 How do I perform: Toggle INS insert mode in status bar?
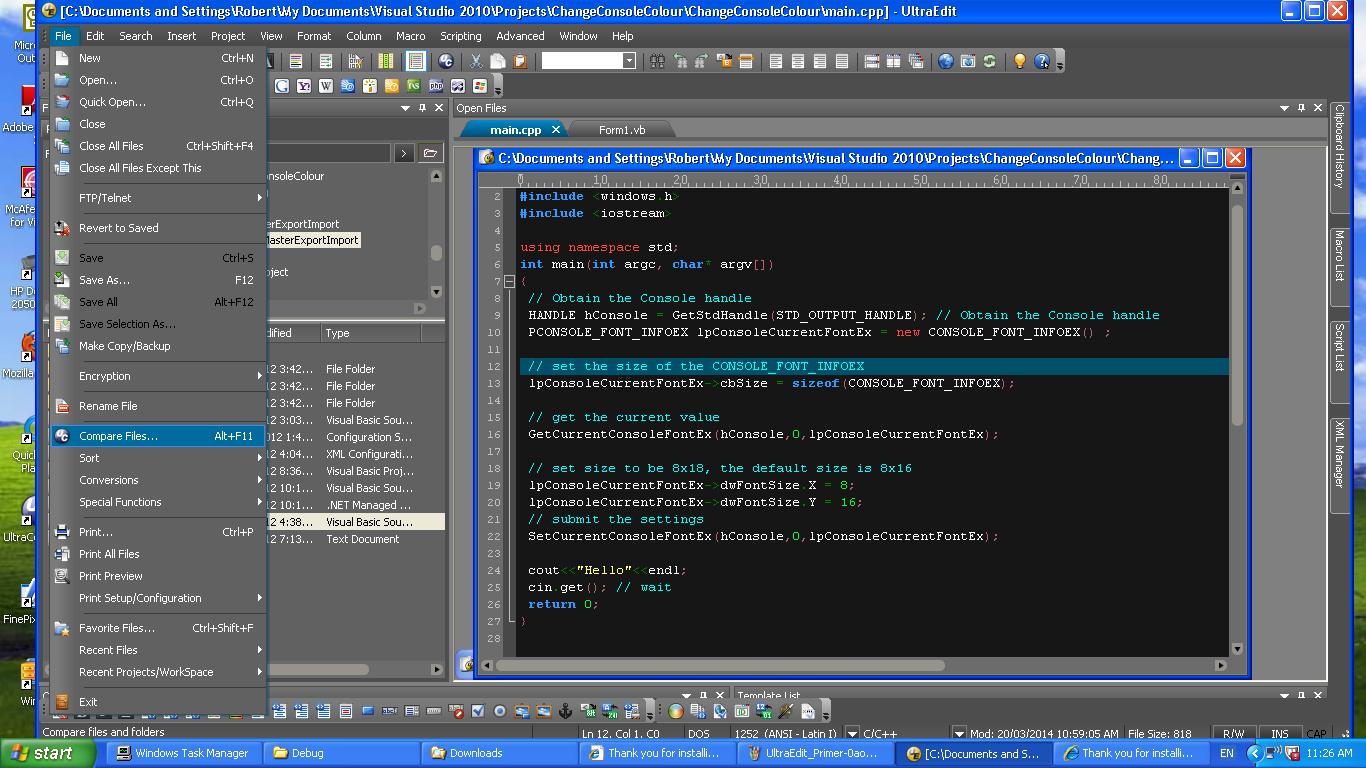coord(1279,733)
